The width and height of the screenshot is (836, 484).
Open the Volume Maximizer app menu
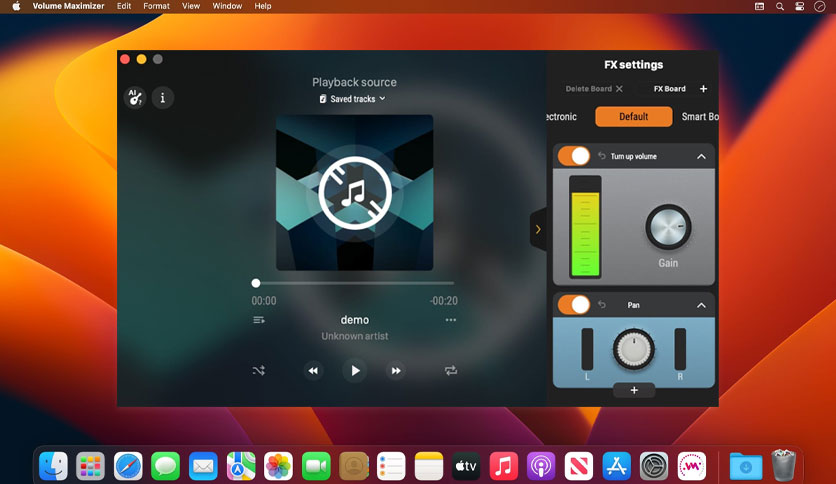pos(68,6)
